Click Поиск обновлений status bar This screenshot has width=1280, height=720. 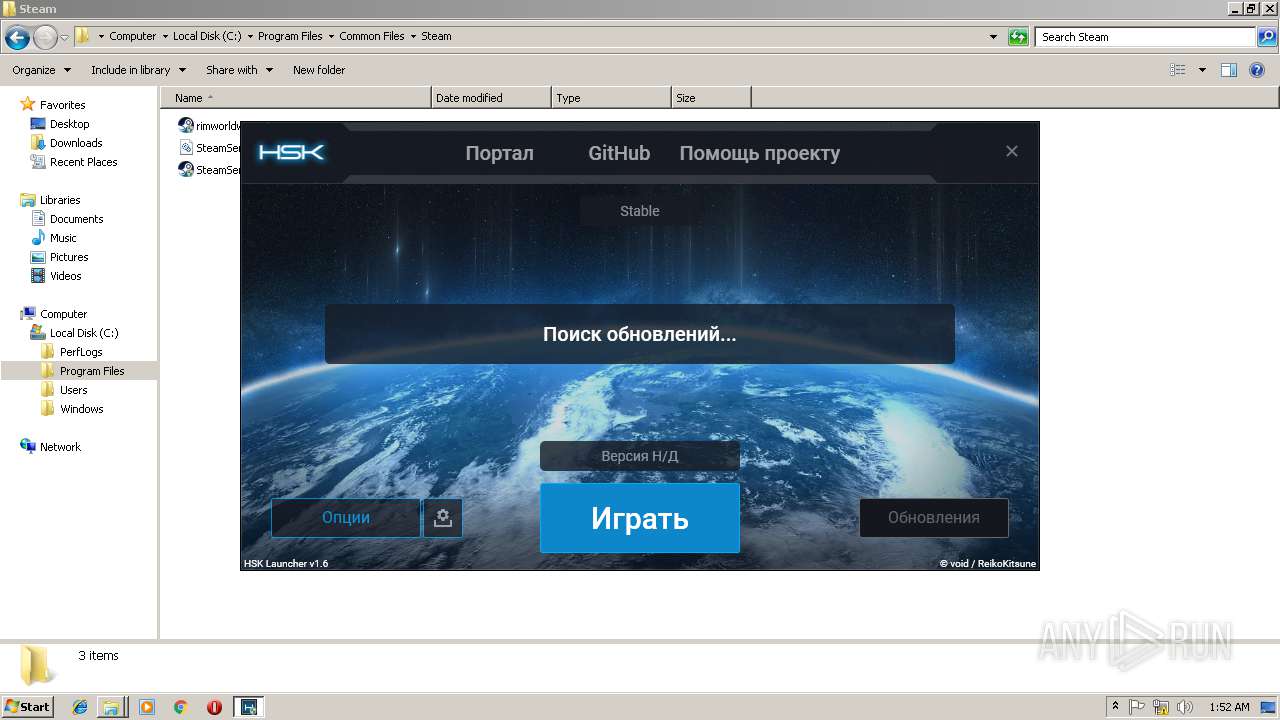tap(640, 334)
